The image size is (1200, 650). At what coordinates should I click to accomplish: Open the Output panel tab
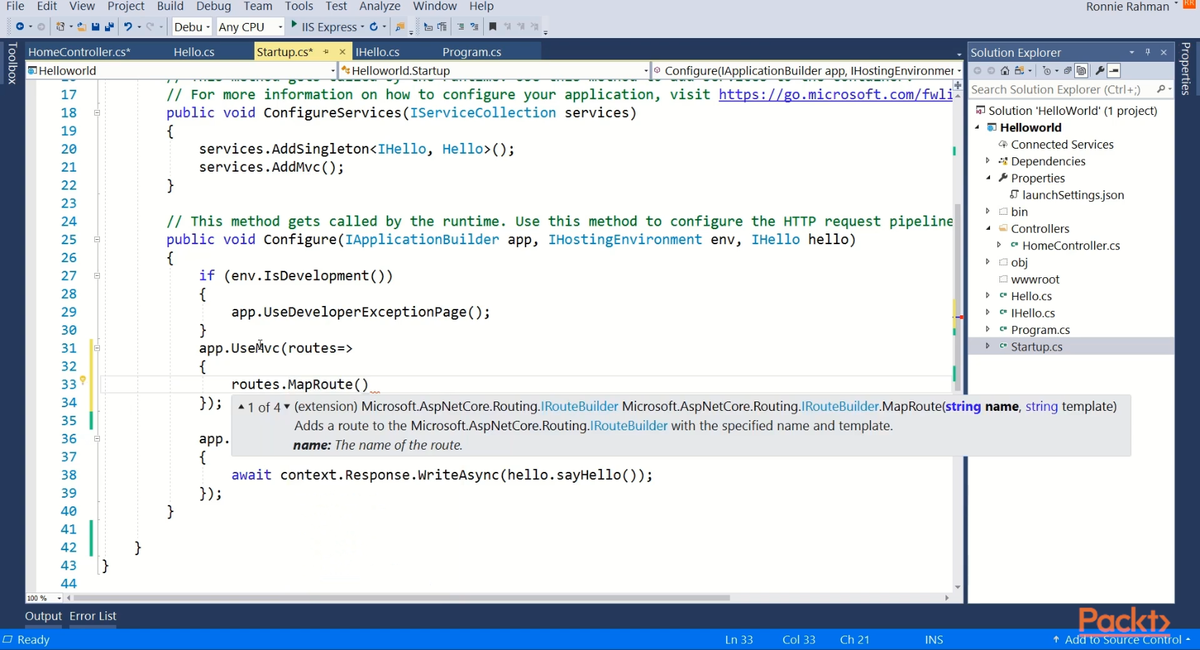[x=43, y=616]
